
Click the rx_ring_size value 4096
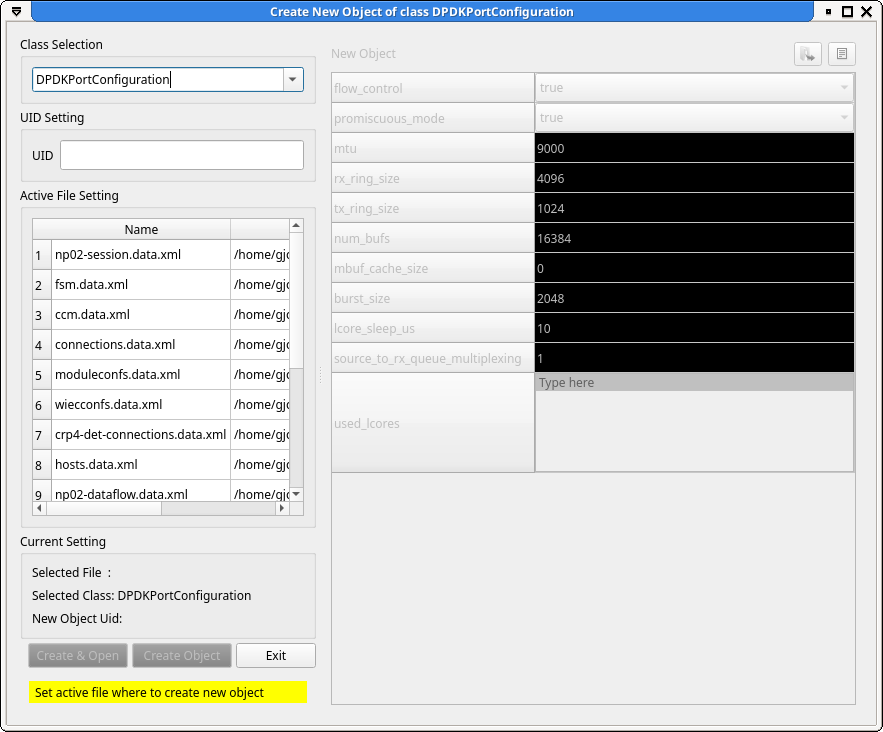tap(694, 178)
